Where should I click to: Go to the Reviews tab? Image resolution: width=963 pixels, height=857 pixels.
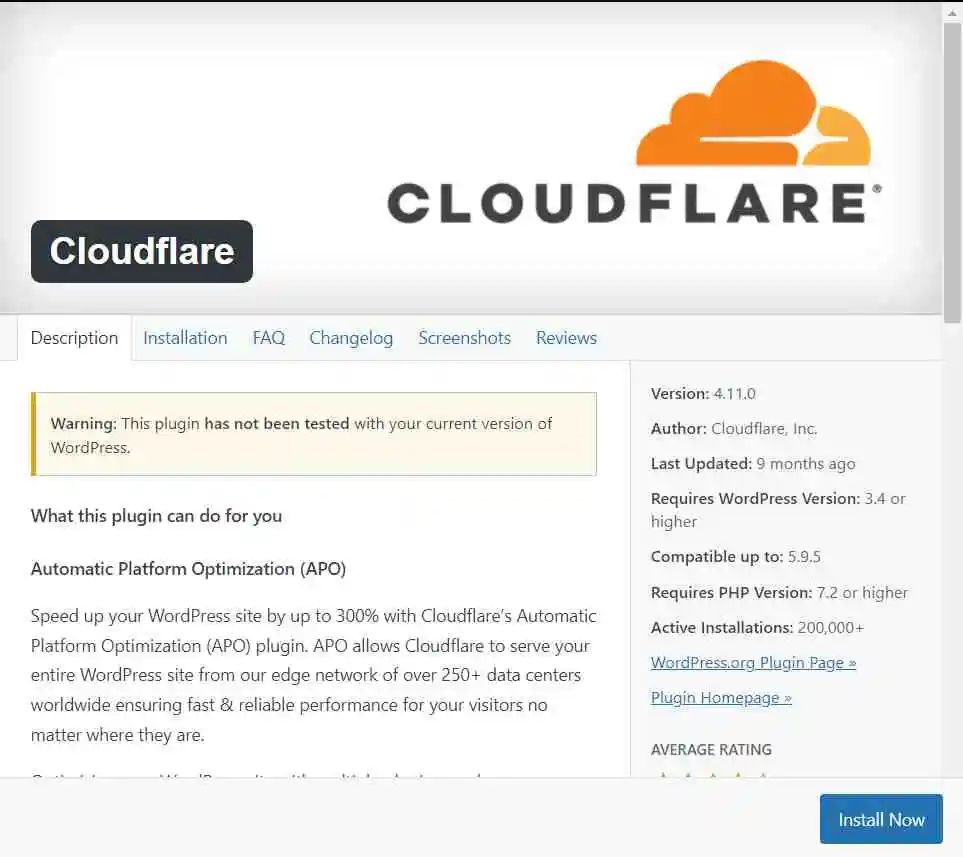pos(566,338)
